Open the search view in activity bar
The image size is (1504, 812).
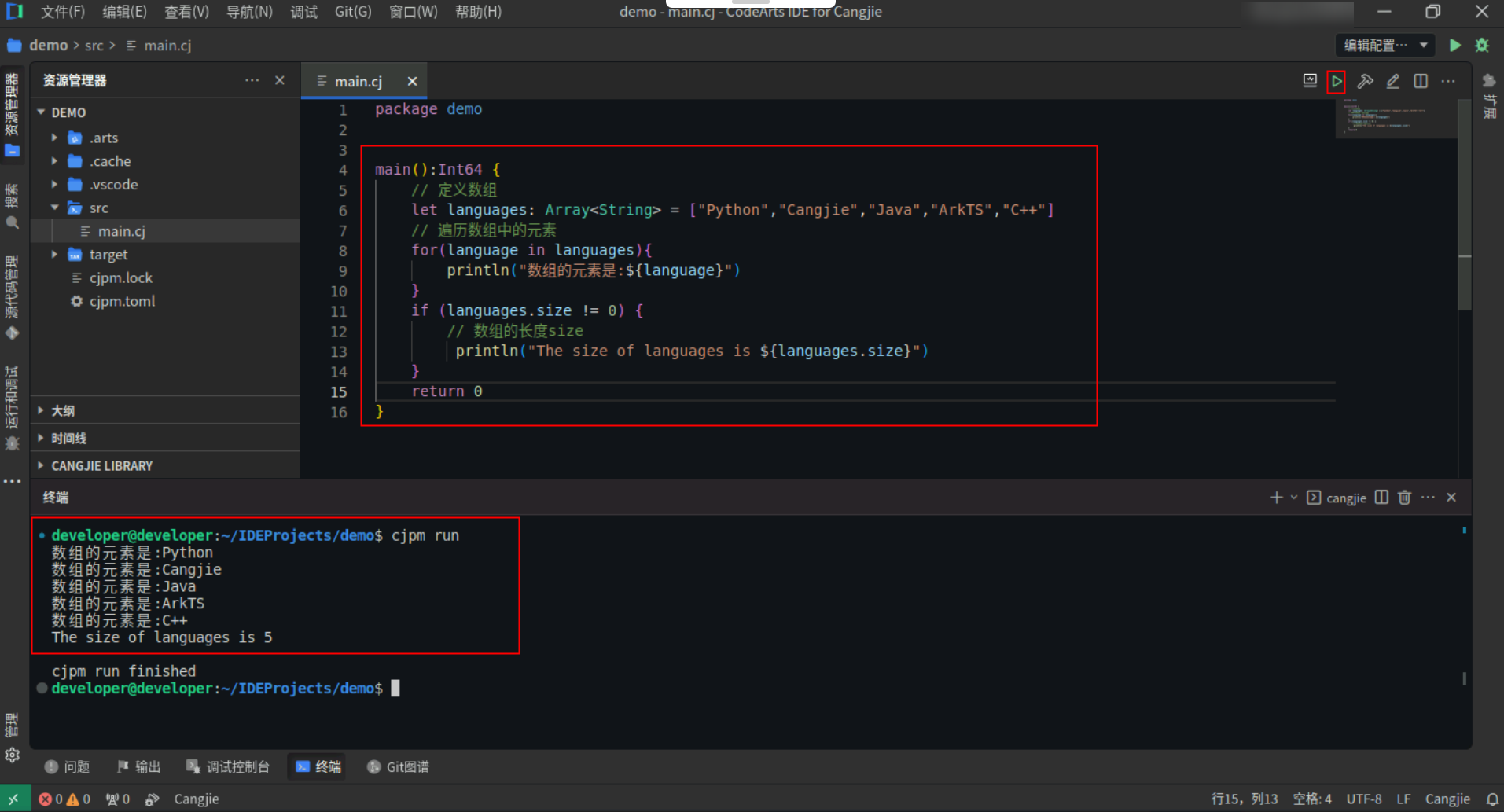click(12, 206)
